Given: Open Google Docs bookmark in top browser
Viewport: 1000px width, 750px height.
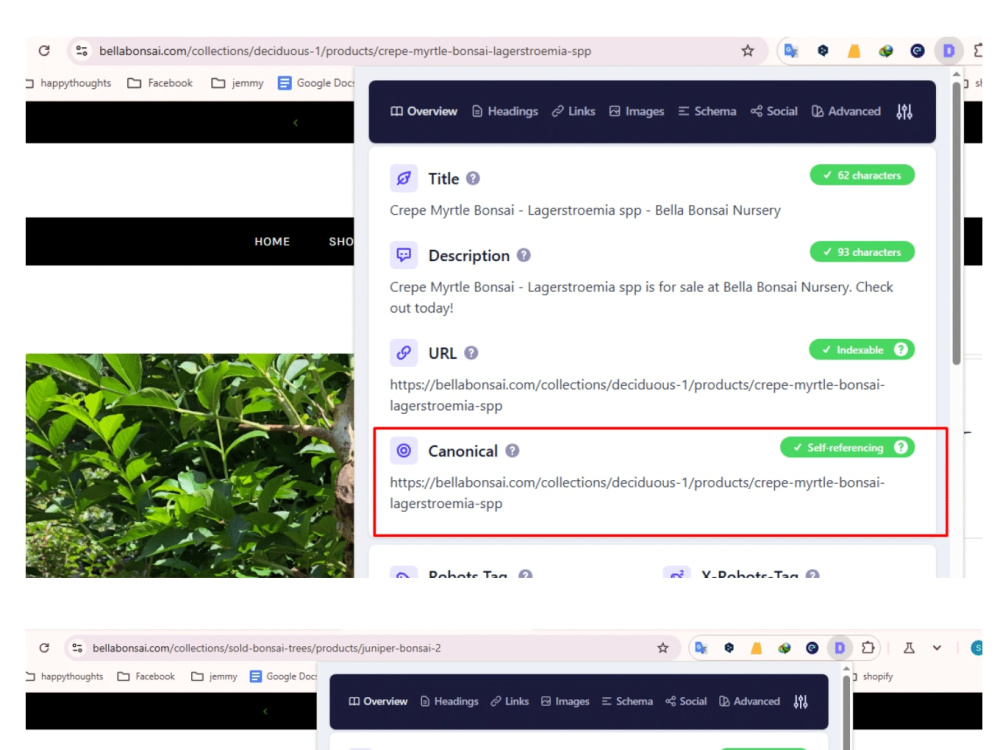Looking at the screenshot, I should pos(316,83).
